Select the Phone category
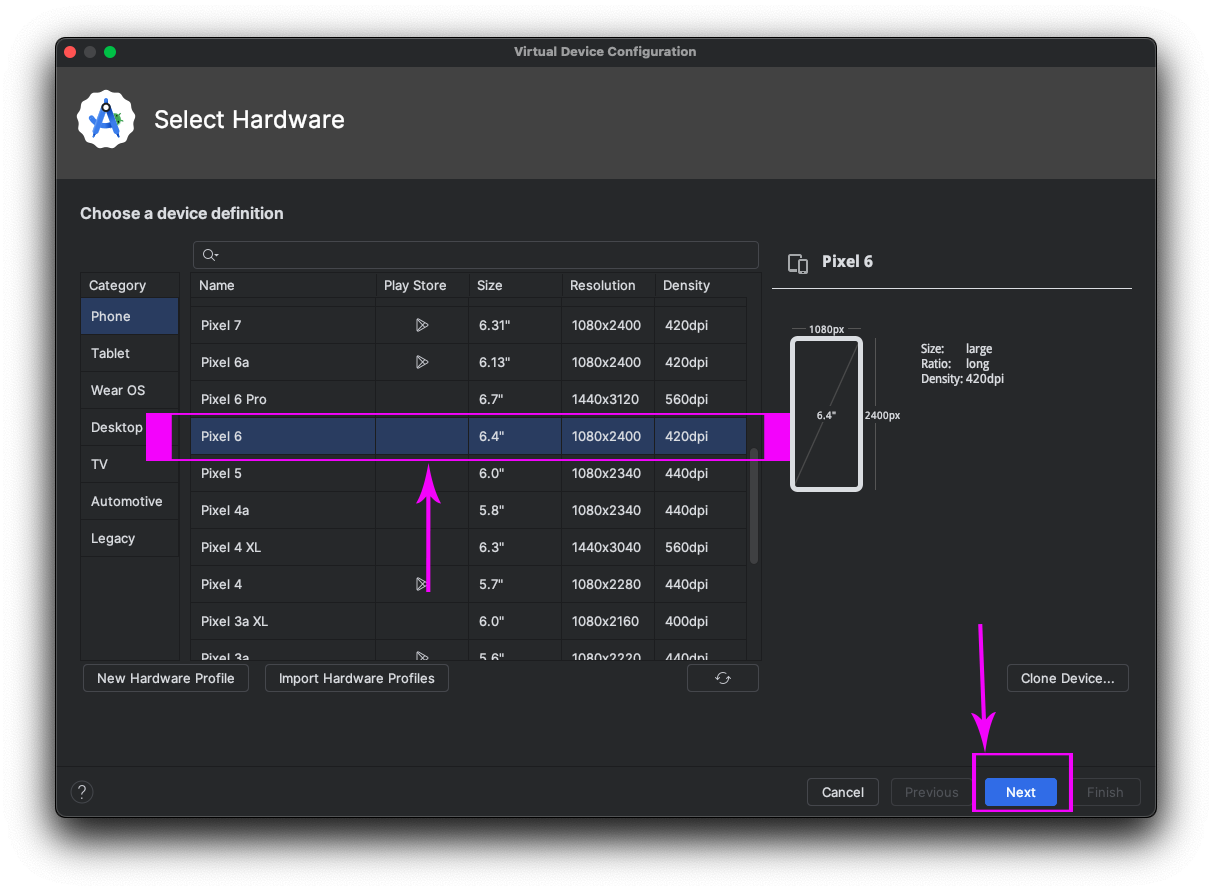 (130, 316)
